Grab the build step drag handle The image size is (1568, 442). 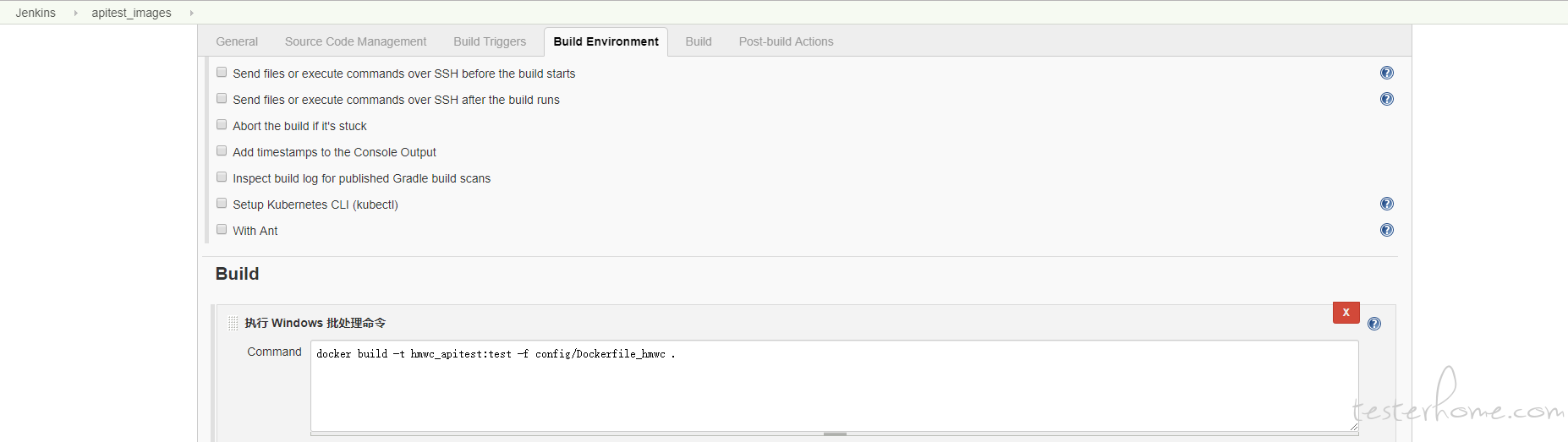(x=233, y=323)
